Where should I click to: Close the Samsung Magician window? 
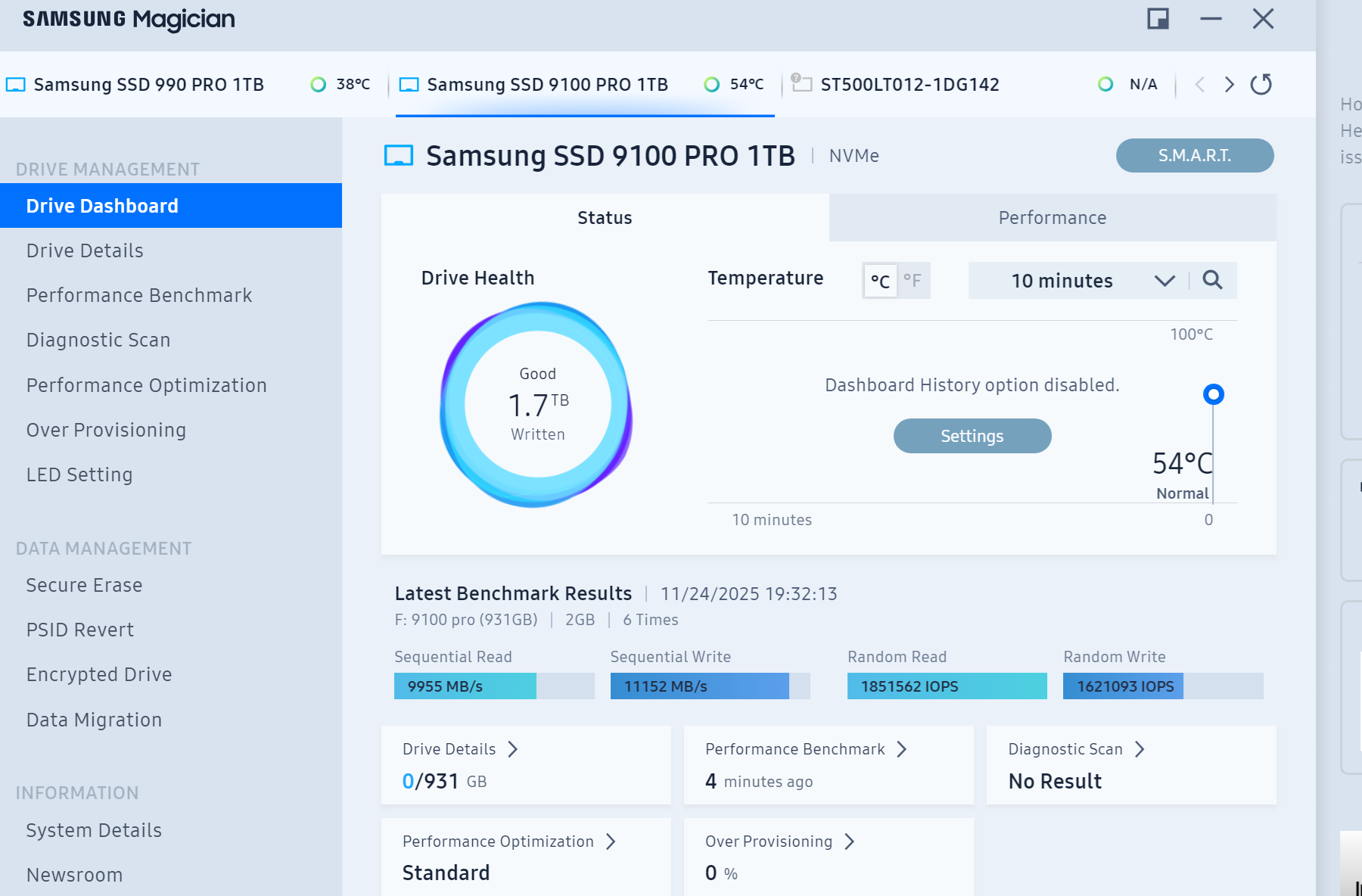(1263, 18)
